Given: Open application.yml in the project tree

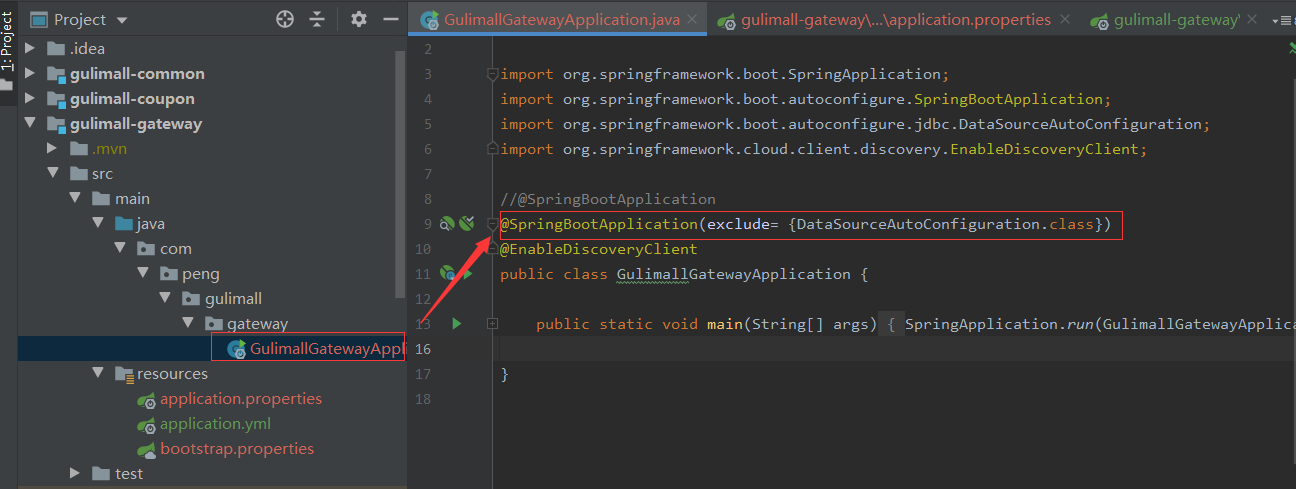Looking at the screenshot, I should click(x=215, y=423).
